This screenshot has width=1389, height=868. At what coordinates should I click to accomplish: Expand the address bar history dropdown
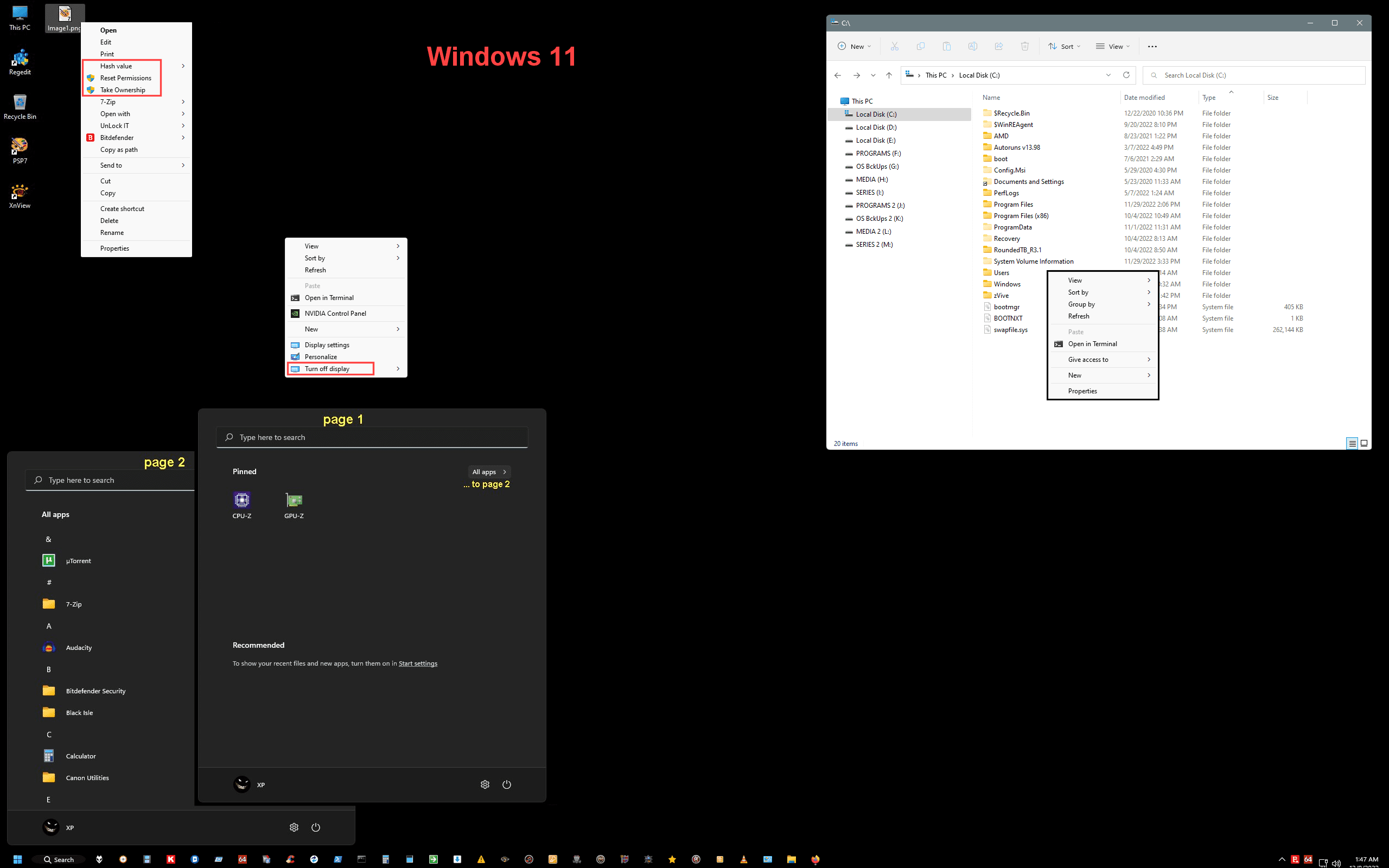[x=1108, y=75]
